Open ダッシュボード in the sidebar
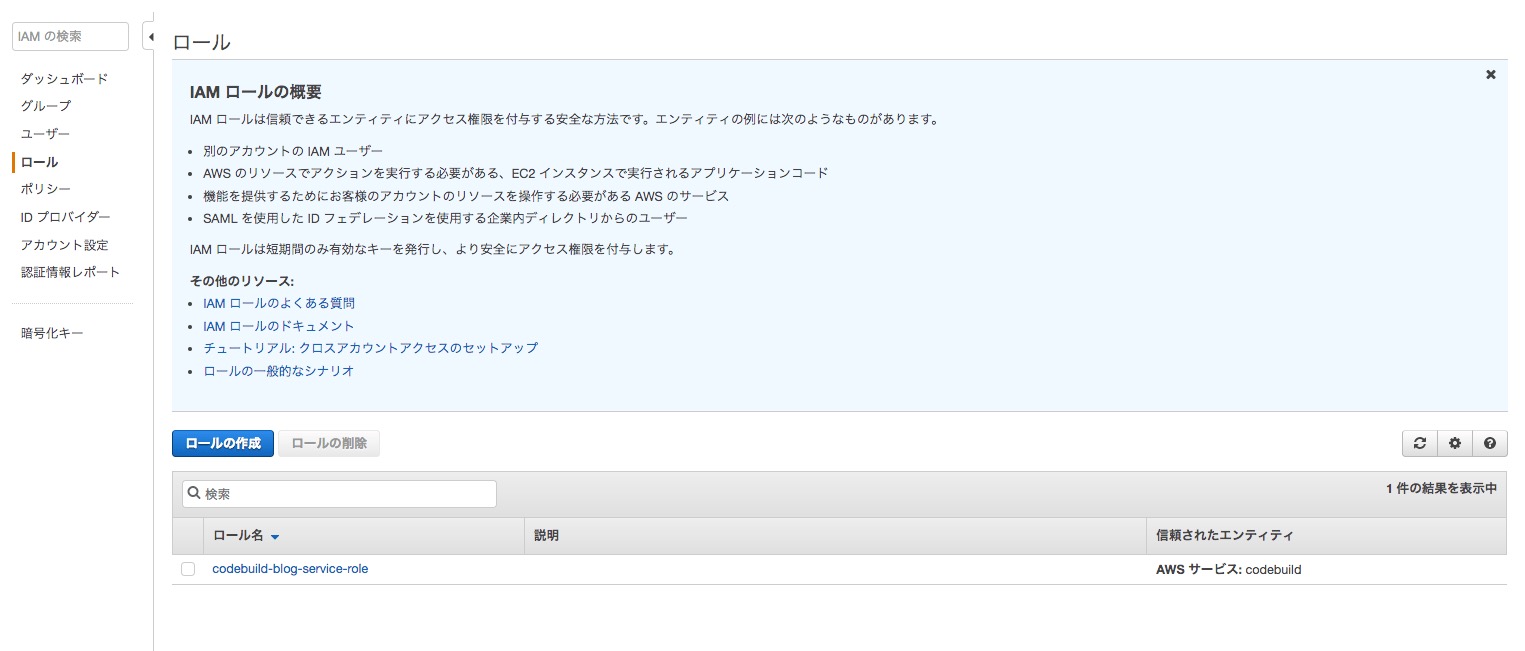The image size is (1525, 651). [64, 79]
